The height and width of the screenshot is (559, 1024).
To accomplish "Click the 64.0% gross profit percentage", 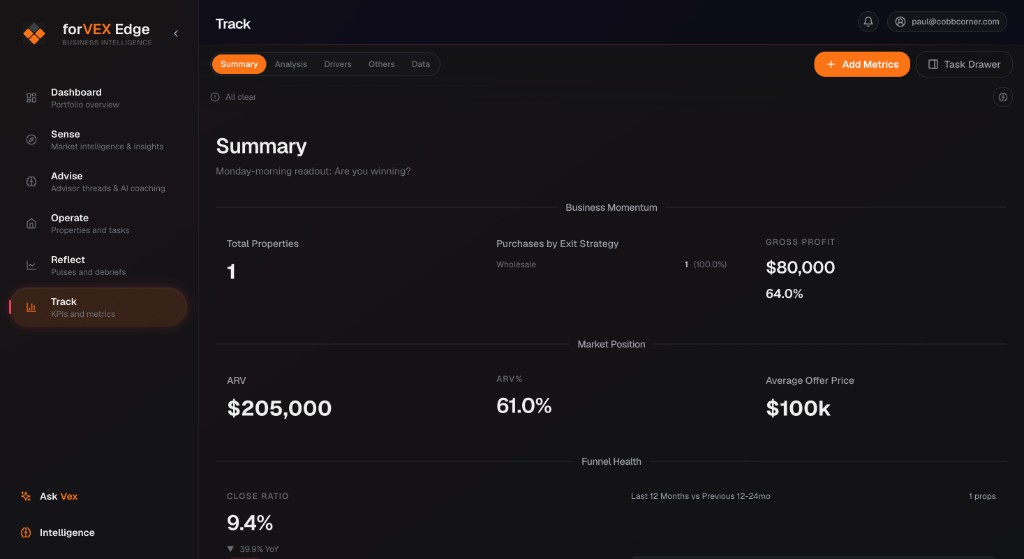I will tap(784, 294).
